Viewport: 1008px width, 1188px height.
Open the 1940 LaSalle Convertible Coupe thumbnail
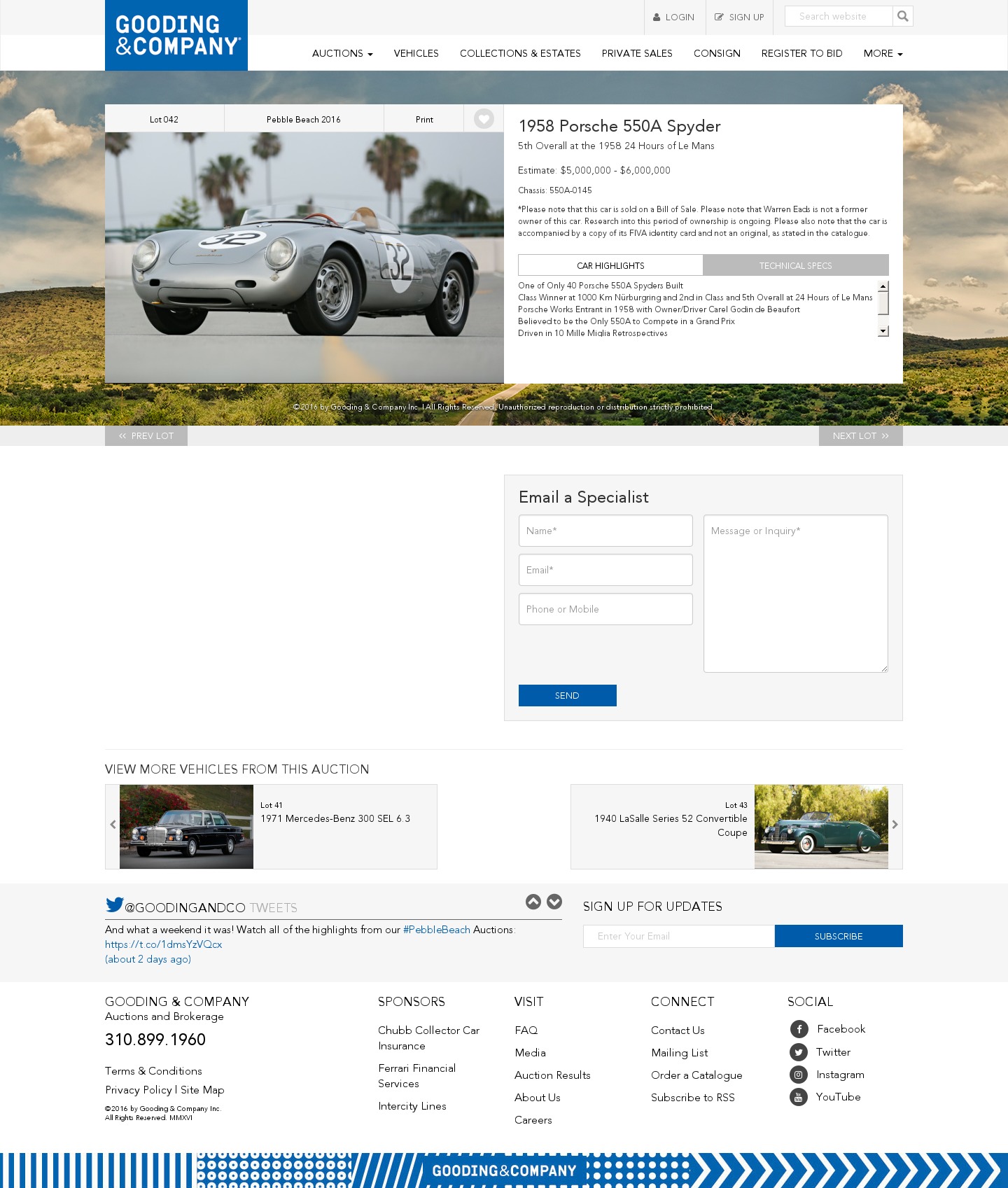point(821,827)
